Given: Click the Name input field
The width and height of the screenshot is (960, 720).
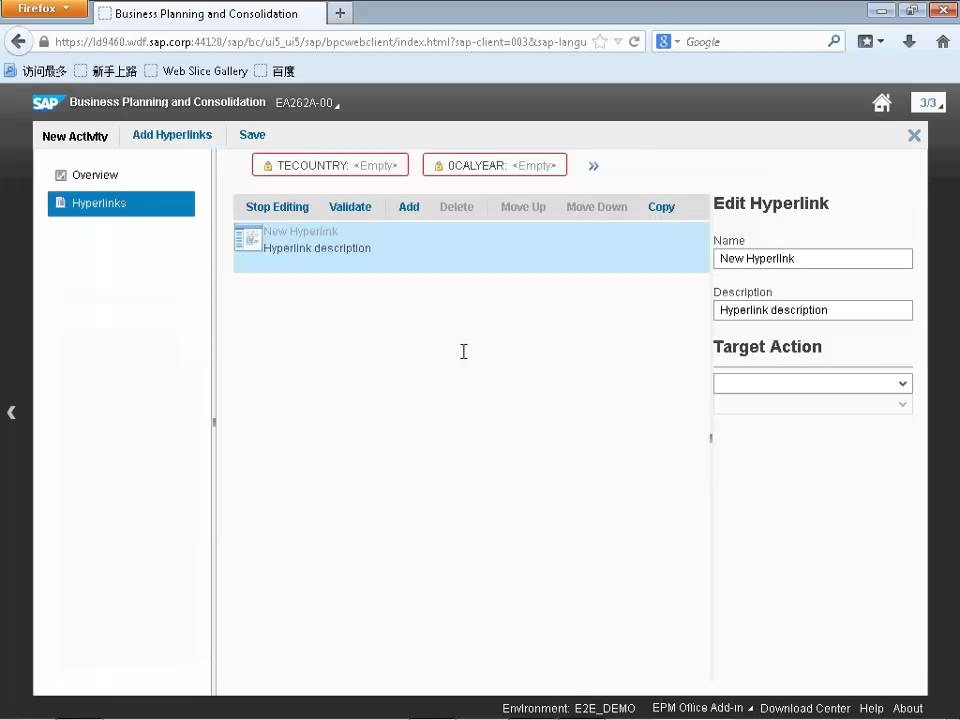Looking at the screenshot, I should tap(812, 258).
